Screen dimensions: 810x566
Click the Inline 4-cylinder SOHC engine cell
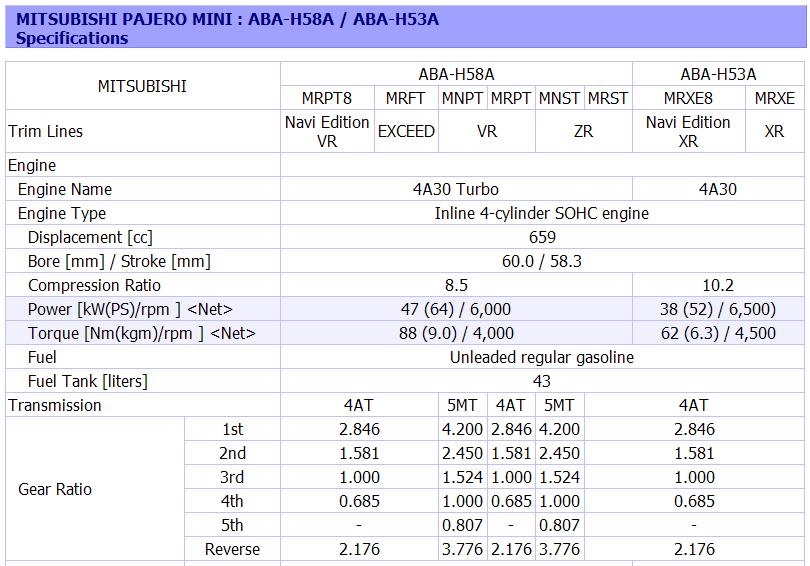[541, 213]
